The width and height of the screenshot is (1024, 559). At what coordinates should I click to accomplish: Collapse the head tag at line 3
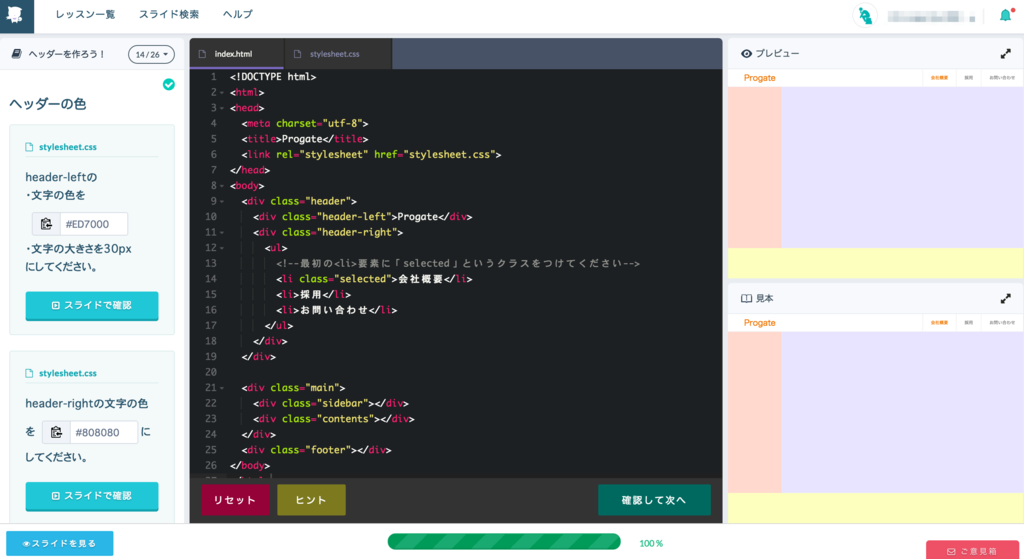pyautogui.click(x=222, y=108)
